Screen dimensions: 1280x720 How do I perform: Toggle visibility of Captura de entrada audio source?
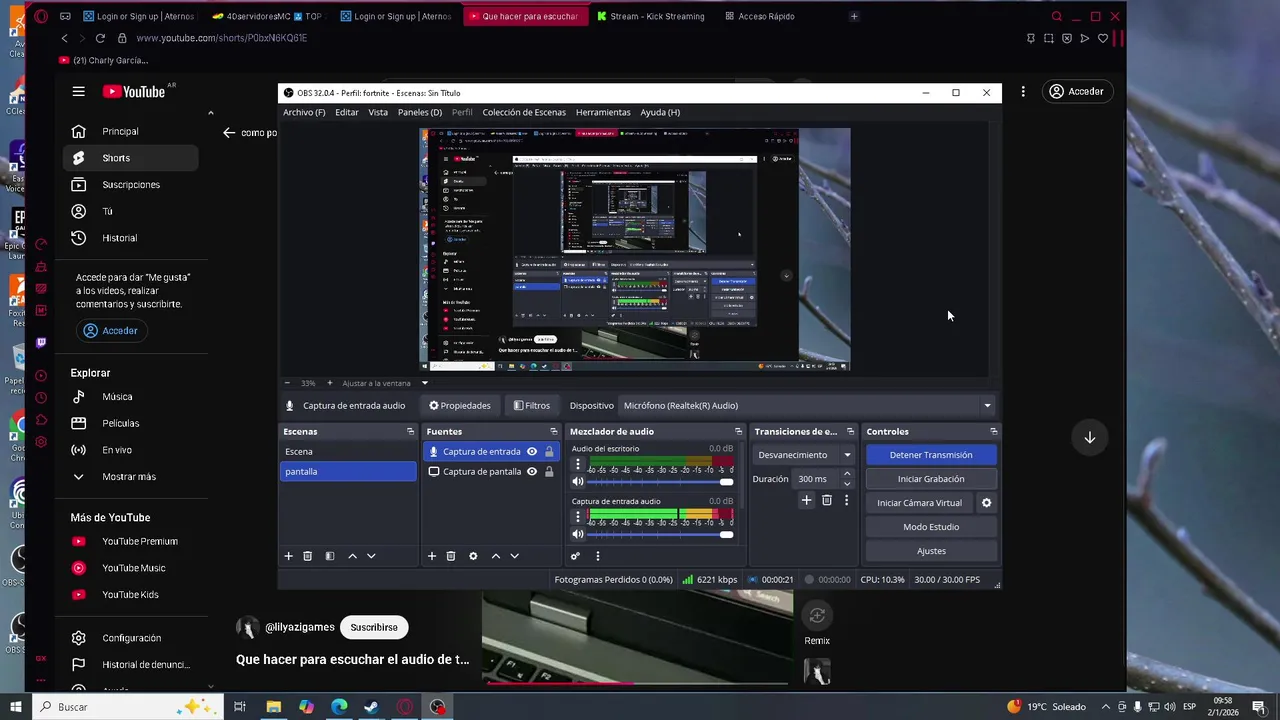[532, 451]
